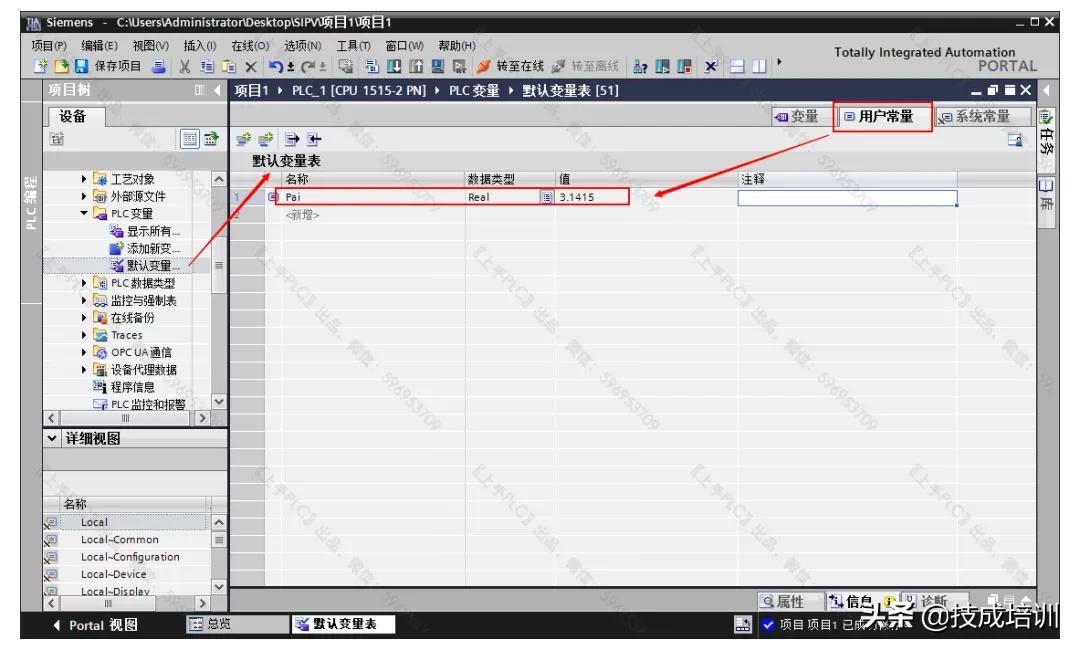Screen dimensions: 1080x650
Task: Click the Export icon in table toolbar
Action: pyautogui.click(x=292, y=139)
